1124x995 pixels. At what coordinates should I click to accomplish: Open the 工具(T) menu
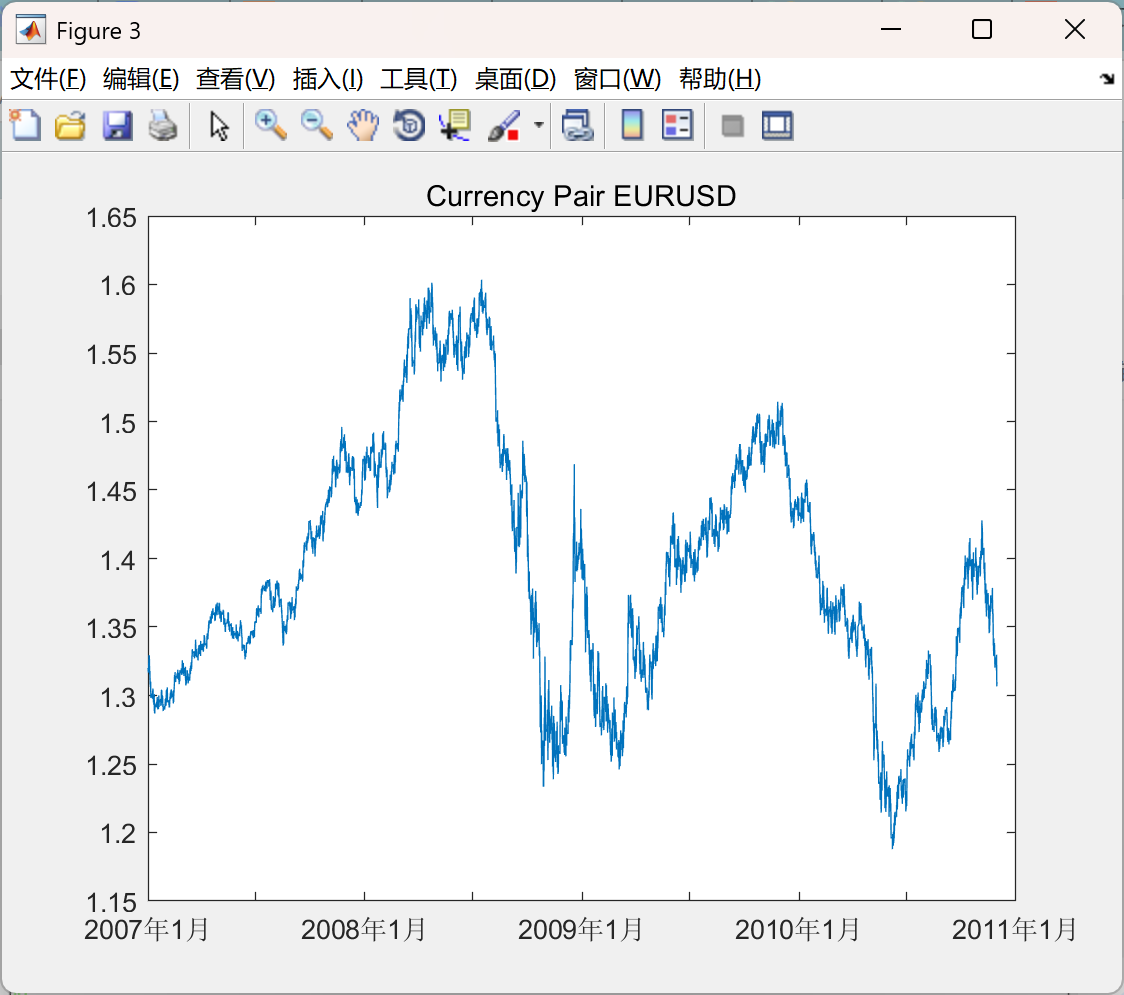point(419,79)
